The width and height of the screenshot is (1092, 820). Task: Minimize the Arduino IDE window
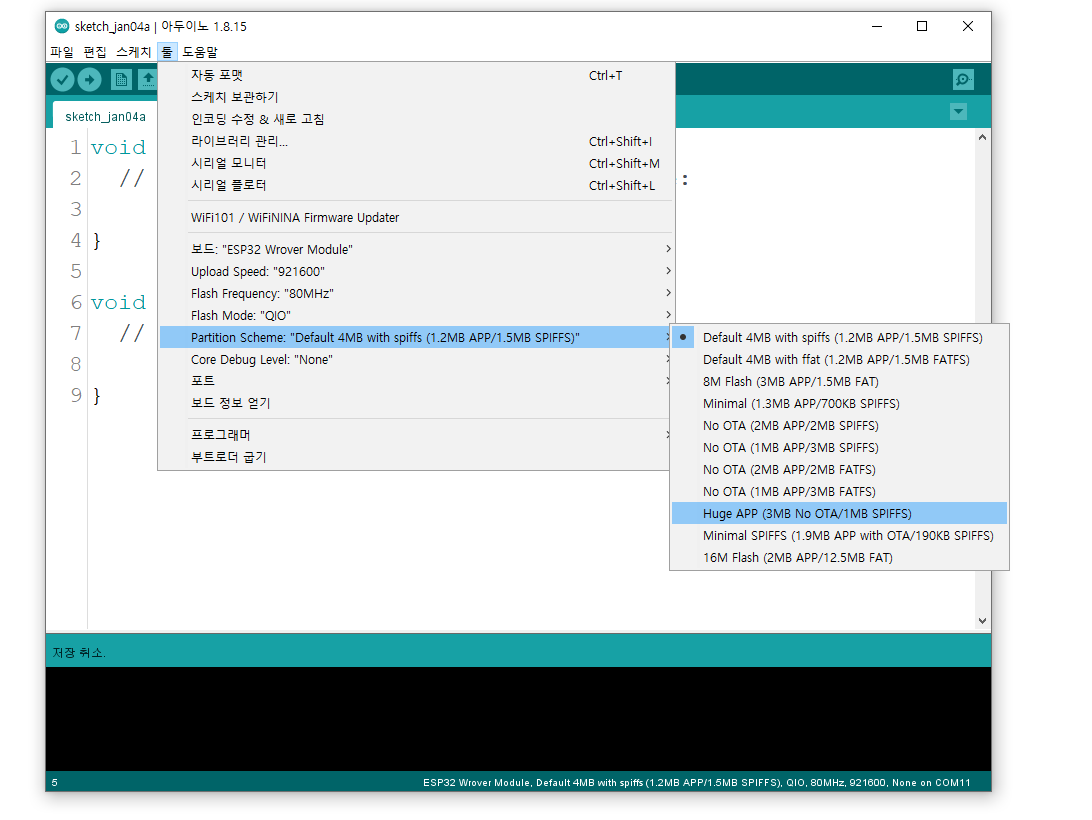click(x=877, y=26)
